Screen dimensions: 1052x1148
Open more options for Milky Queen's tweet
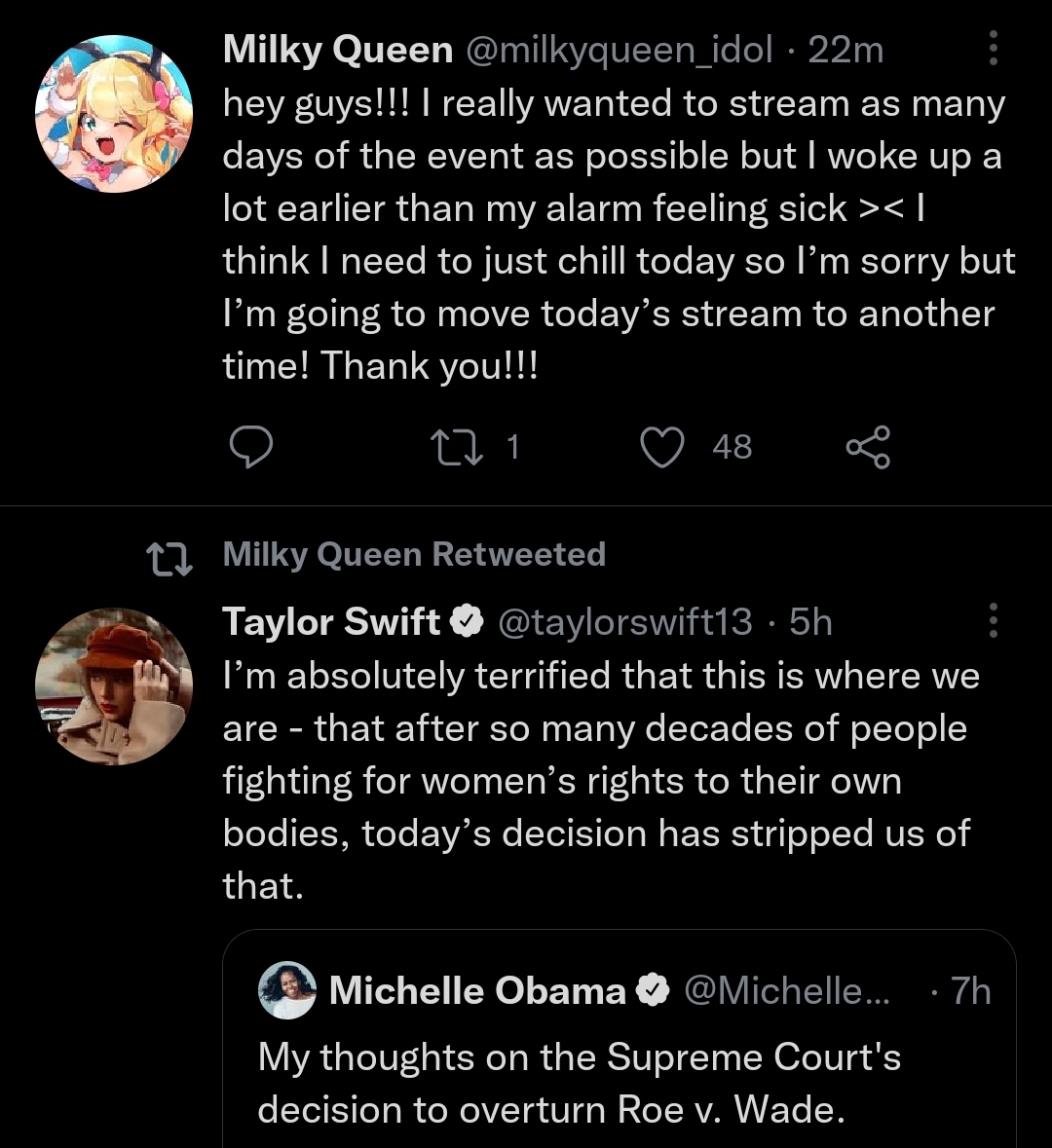point(993,48)
